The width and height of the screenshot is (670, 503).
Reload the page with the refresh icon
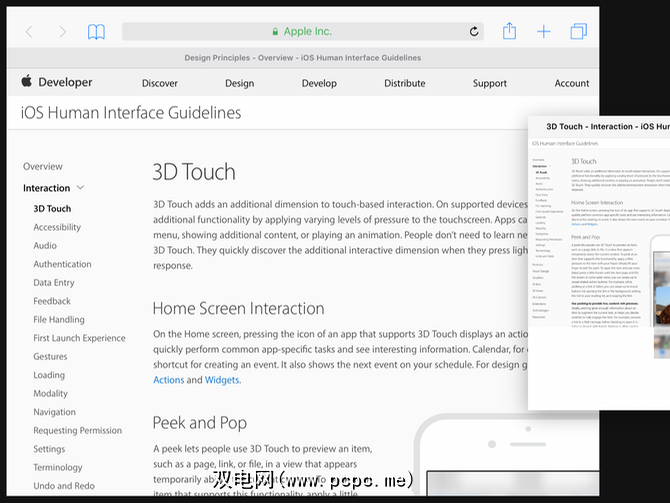click(474, 31)
